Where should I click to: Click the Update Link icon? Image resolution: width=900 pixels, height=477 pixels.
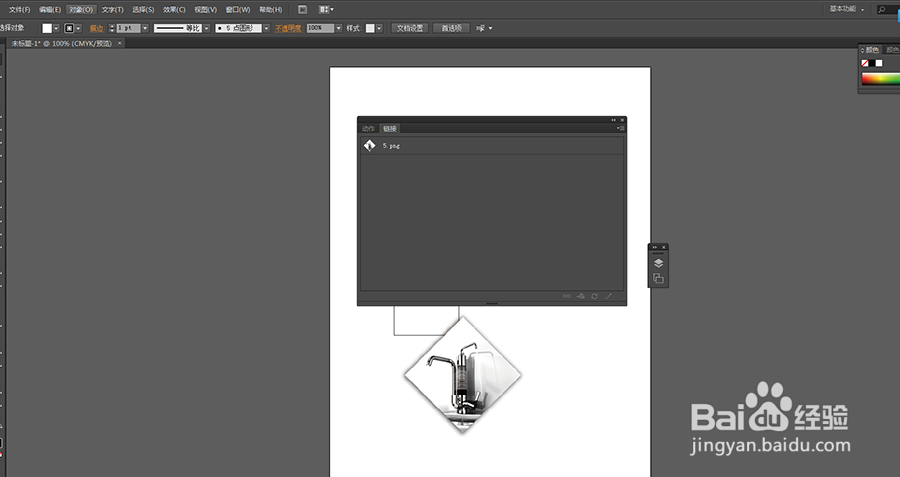[x=595, y=297]
